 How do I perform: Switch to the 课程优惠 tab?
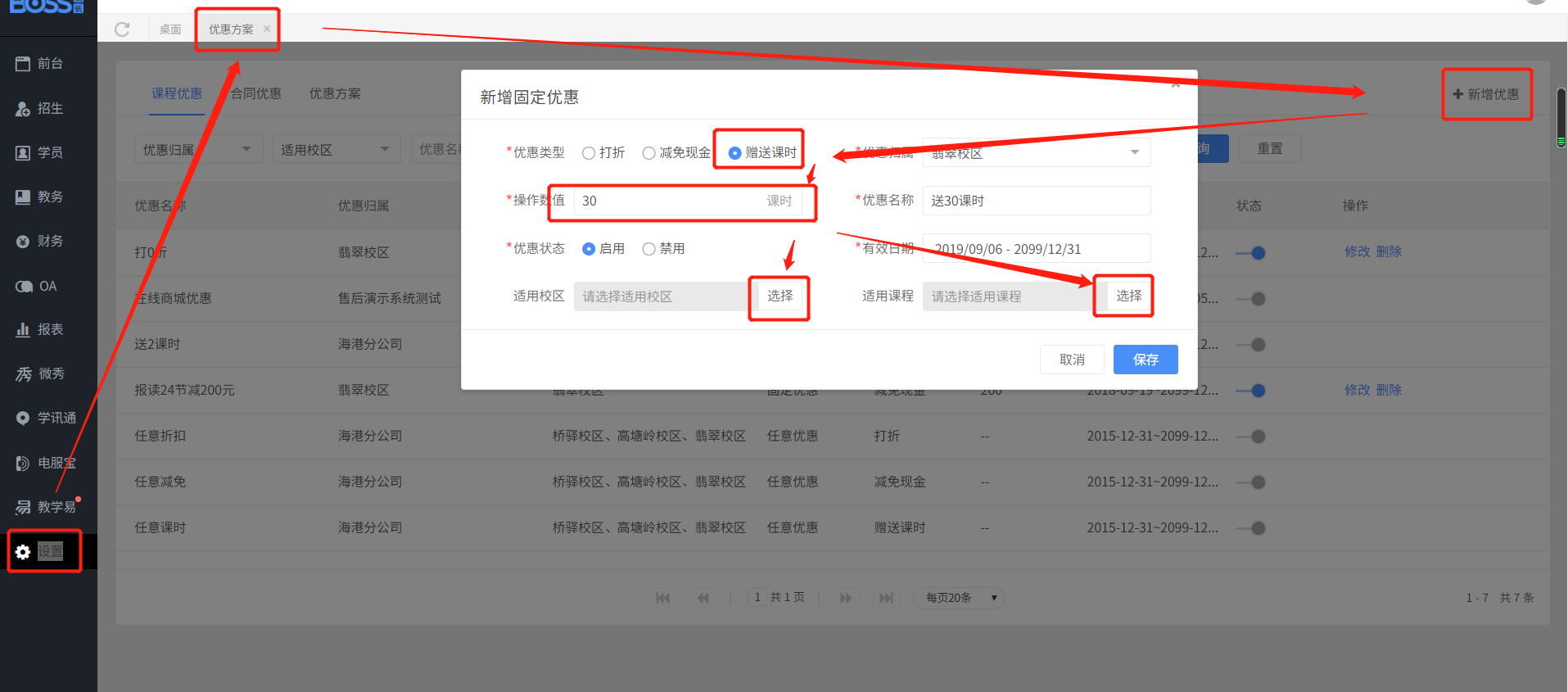(x=177, y=93)
